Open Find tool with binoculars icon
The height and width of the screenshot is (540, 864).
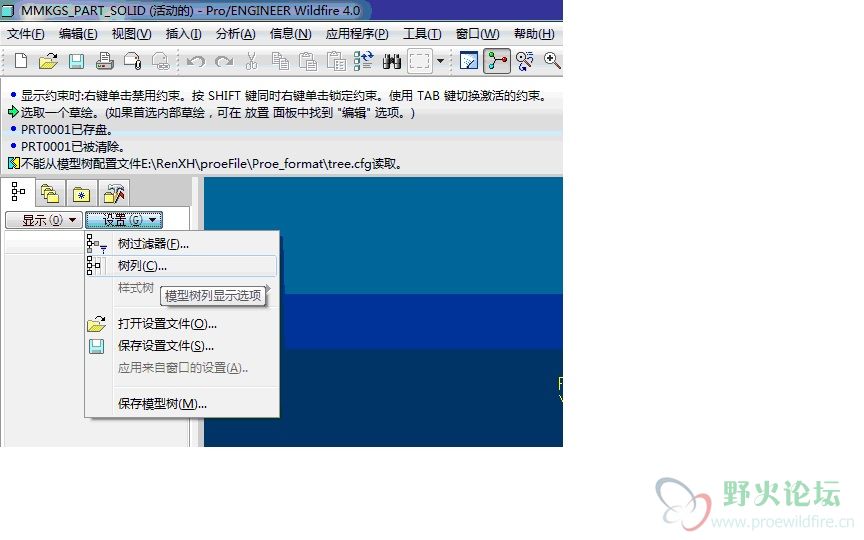point(392,61)
